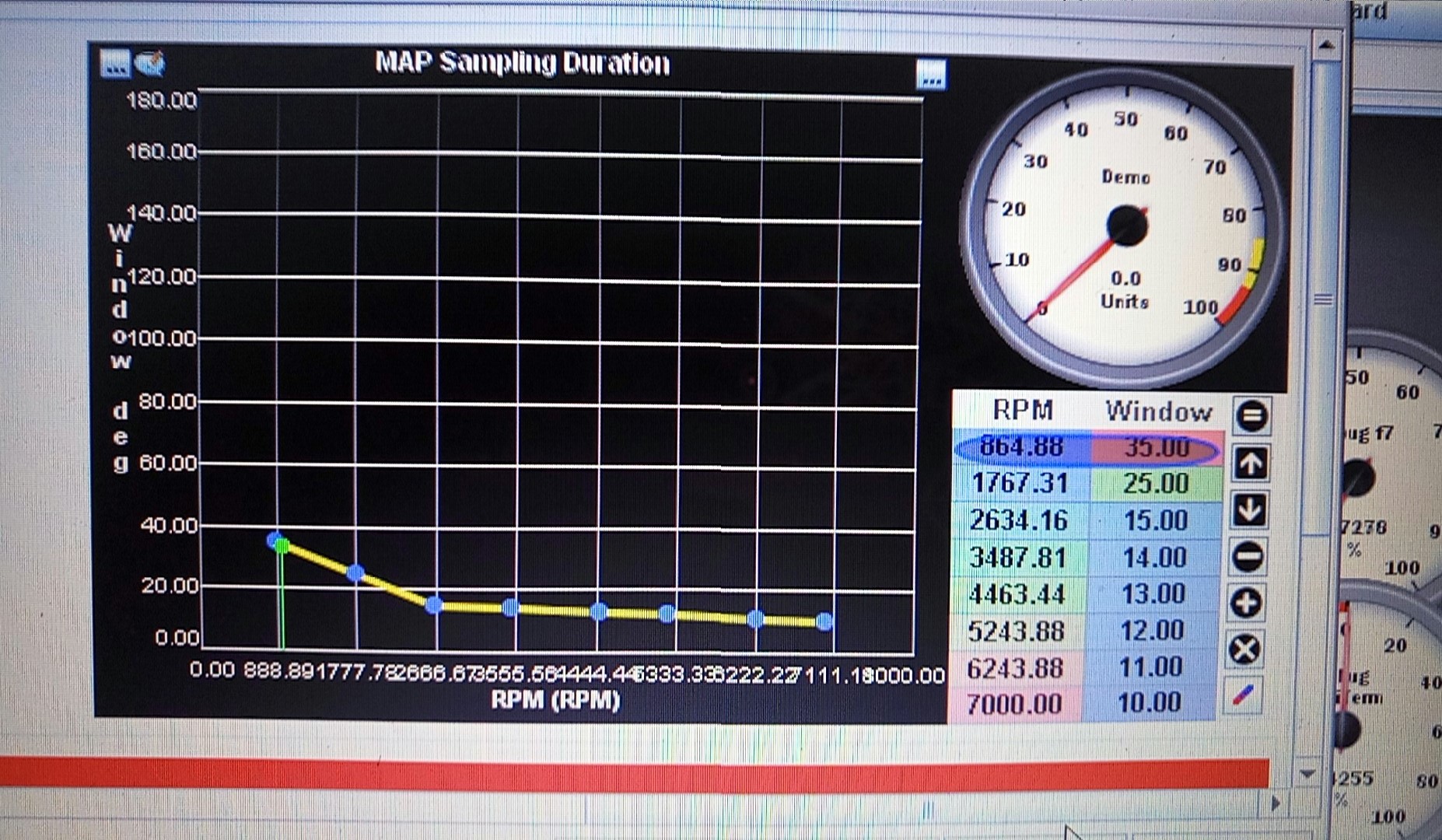Select the Window cell 25.00
Screen dimensions: 1442x840
(1156, 484)
